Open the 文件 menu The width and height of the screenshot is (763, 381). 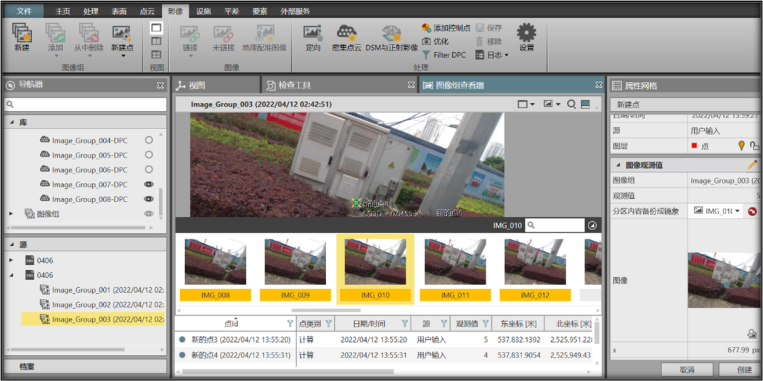point(24,11)
